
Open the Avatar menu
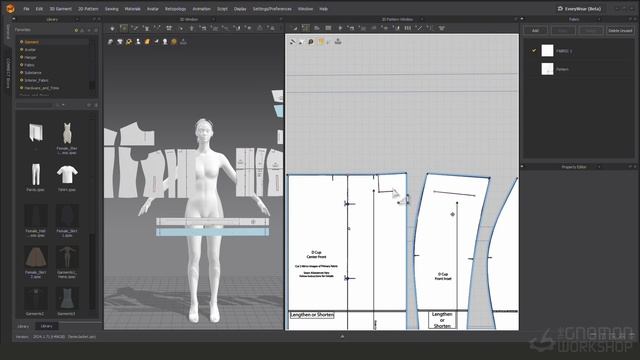[x=153, y=9]
